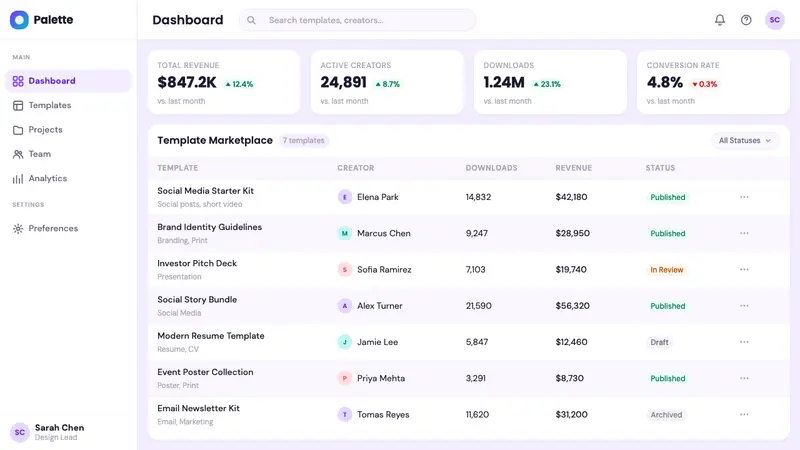Sort by the Template column header
The image size is (800, 450).
pyautogui.click(x=178, y=168)
